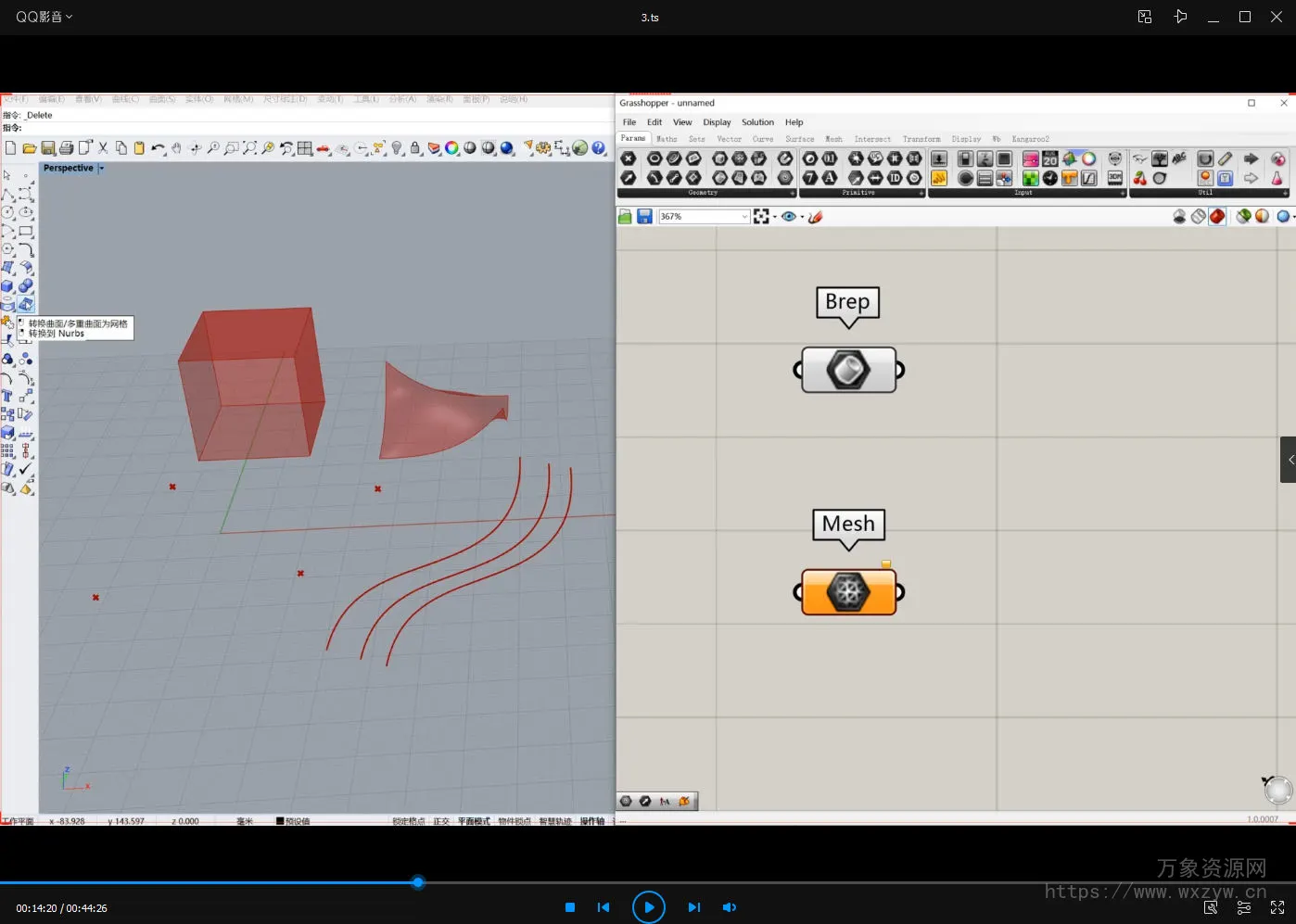Click the orange Mesh parameter component
Image resolution: width=1296 pixels, height=924 pixels.
[848, 592]
